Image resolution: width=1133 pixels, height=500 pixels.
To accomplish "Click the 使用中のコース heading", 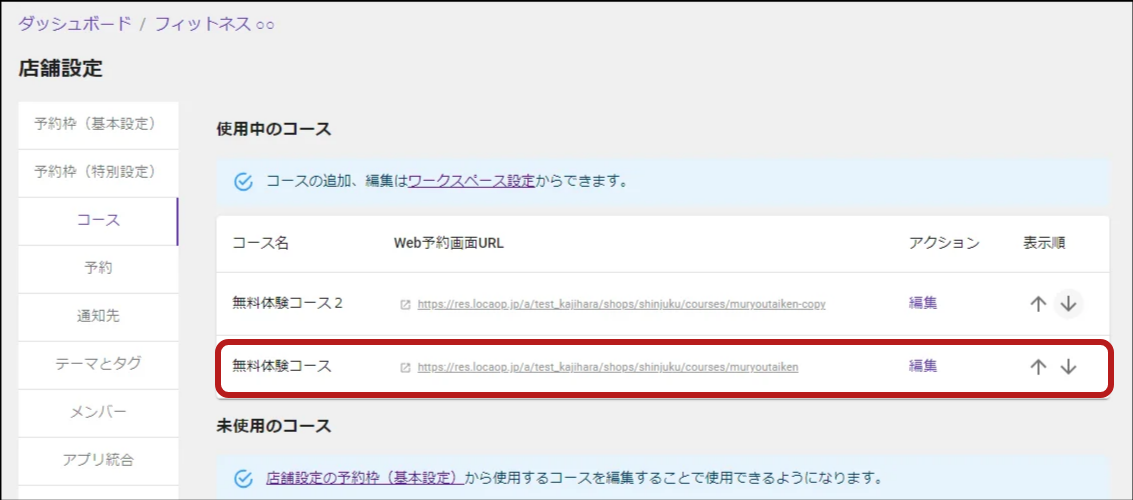I will [x=273, y=130].
